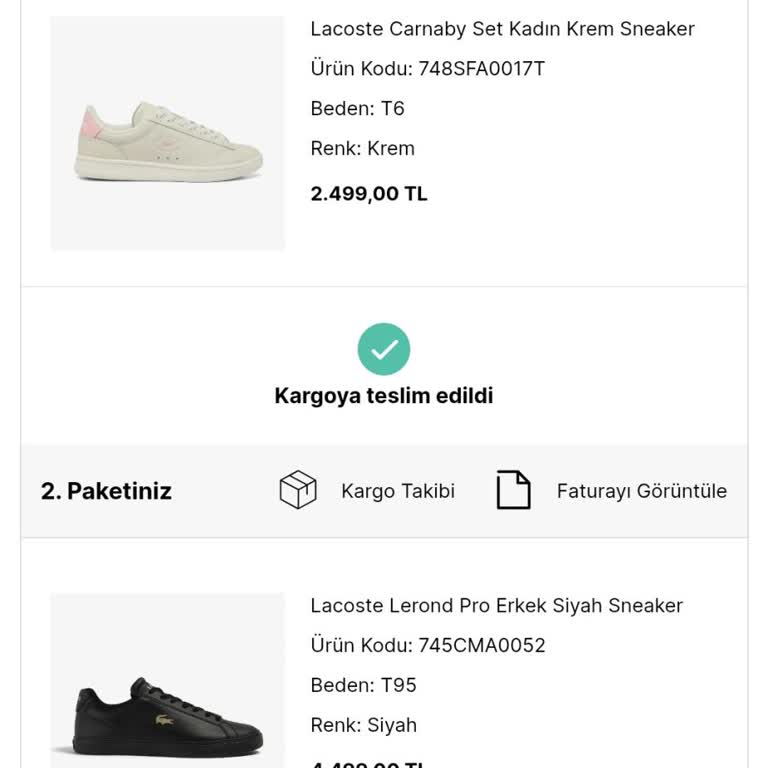Click the Beden: T6 size line

pos(357,109)
